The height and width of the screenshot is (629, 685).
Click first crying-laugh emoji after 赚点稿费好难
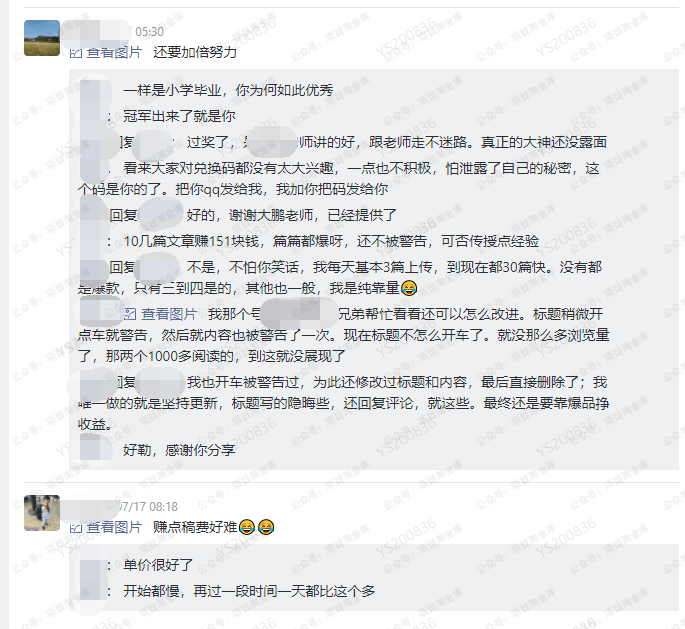click(x=246, y=528)
